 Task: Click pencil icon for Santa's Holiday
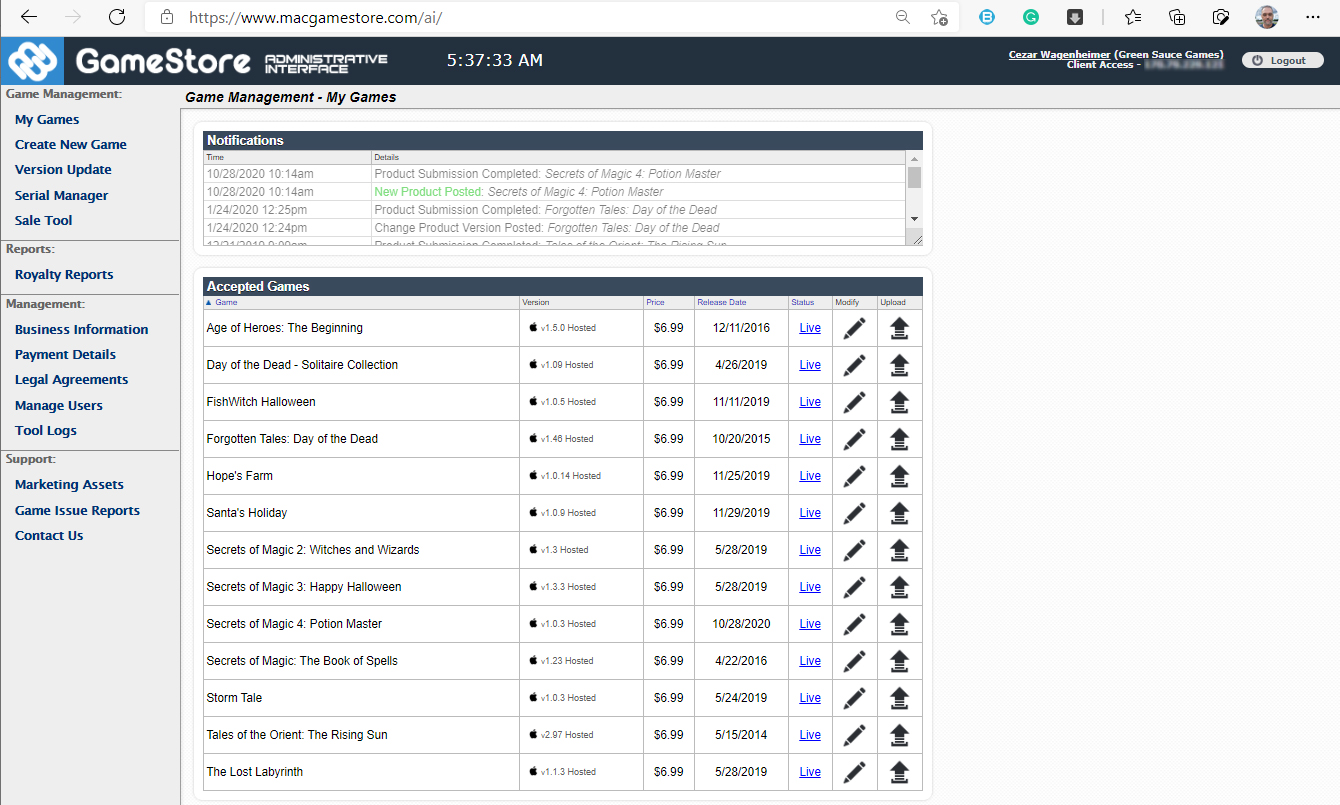(854, 513)
